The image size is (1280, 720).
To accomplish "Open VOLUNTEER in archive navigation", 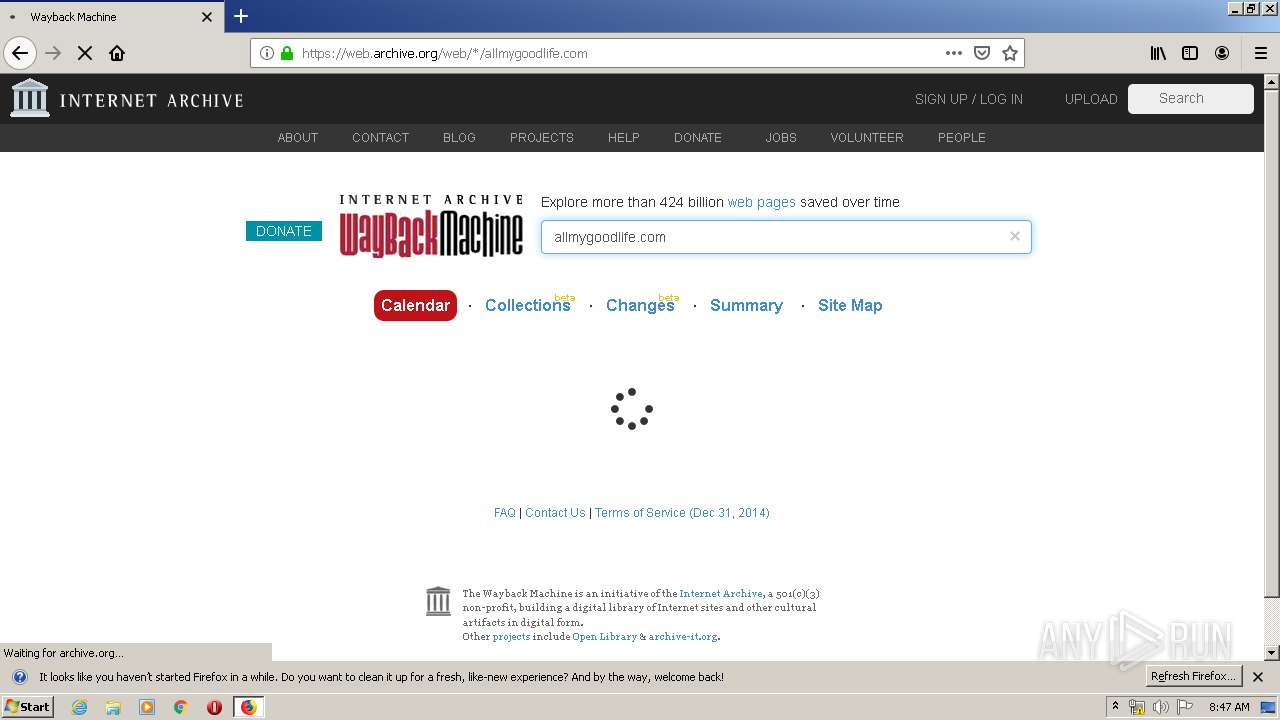I will click(x=867, y=138).
